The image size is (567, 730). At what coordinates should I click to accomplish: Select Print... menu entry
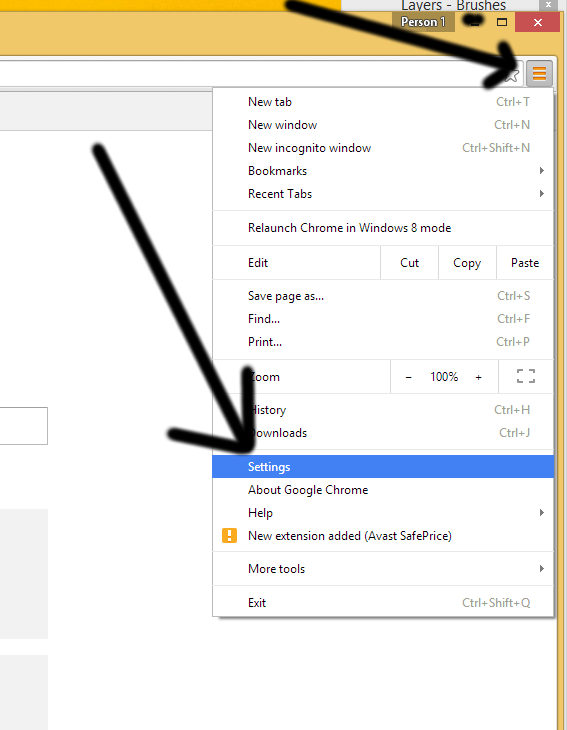383,342
